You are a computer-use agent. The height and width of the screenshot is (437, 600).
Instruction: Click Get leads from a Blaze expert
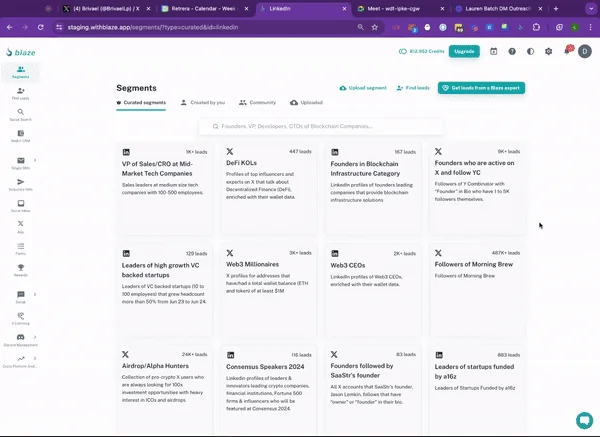pyautogui.click(x=481, y=88)
